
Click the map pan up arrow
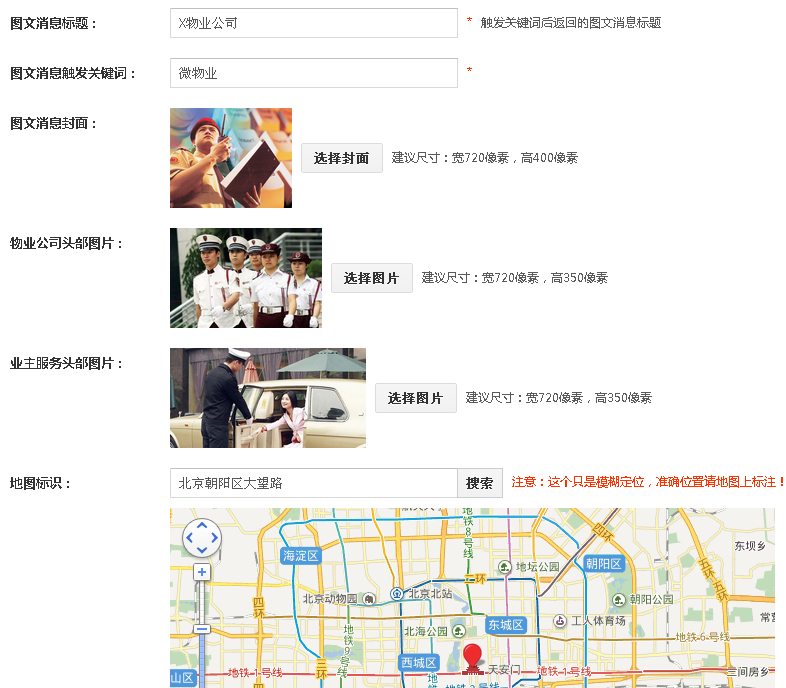coord(202,525)
